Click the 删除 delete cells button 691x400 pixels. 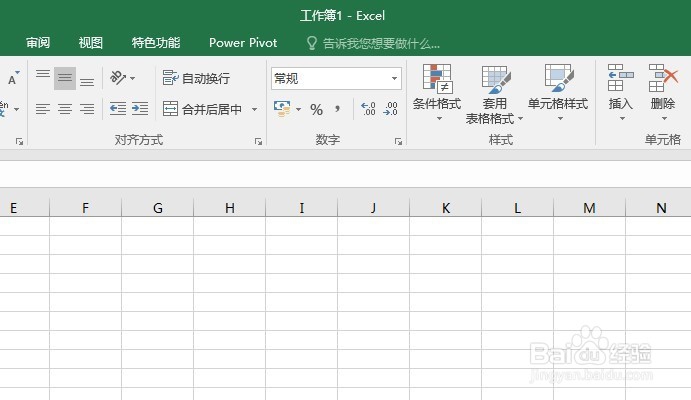tap(663, 93)
